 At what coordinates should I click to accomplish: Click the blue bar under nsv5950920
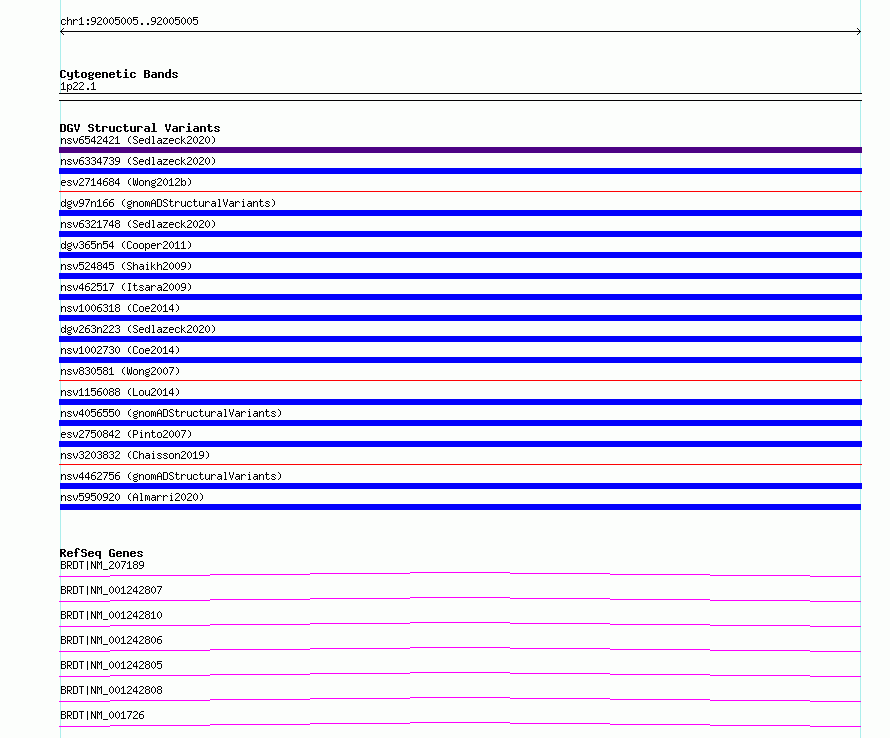(x=460, y=507)
